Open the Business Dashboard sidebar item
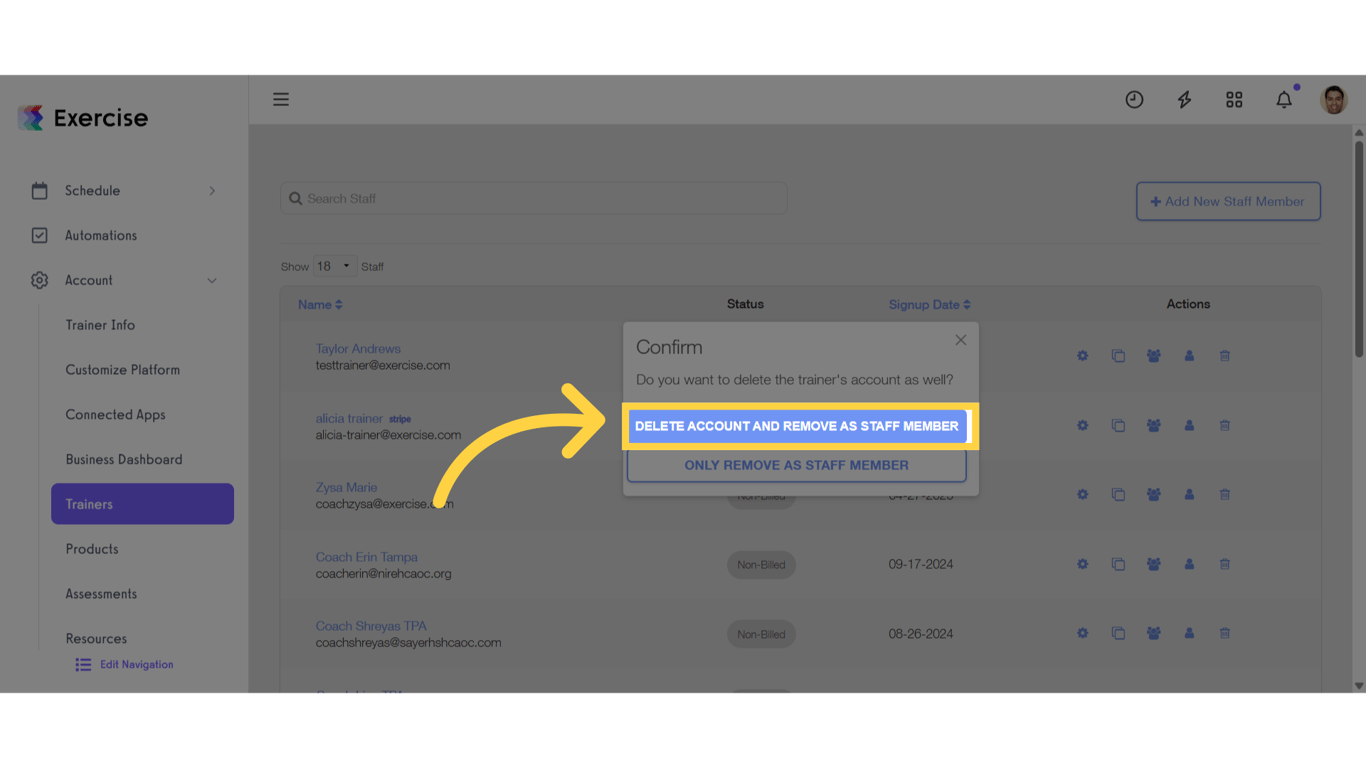Screen dimensions: 1366x768 tap(123, 459)
